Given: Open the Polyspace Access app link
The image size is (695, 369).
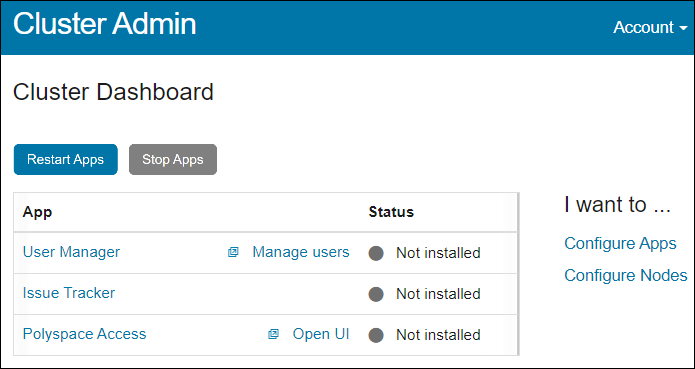Looking at the screenshot, I should [x=84, y=334].
